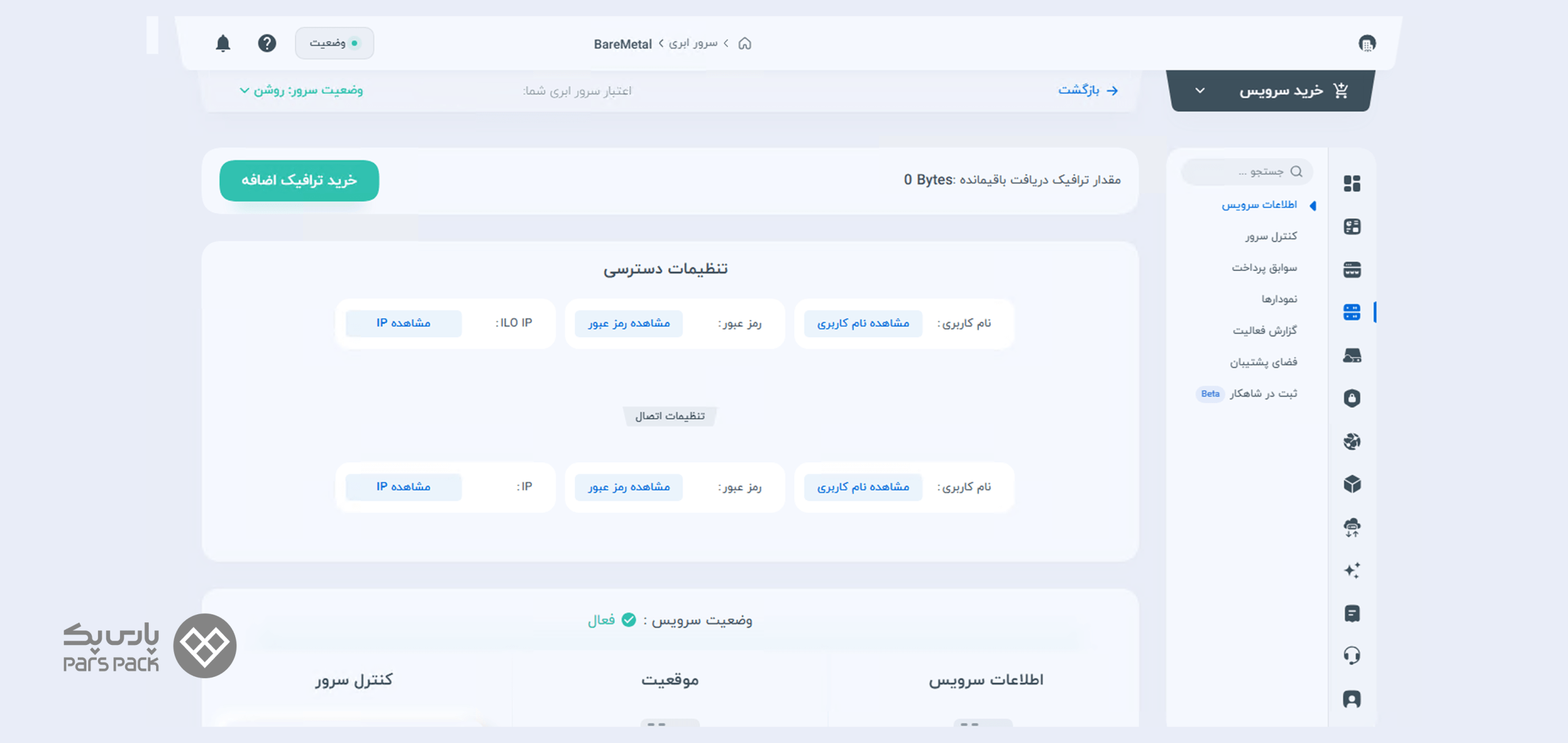Click the خرید سرویس cart icon

click(1341, 91)
